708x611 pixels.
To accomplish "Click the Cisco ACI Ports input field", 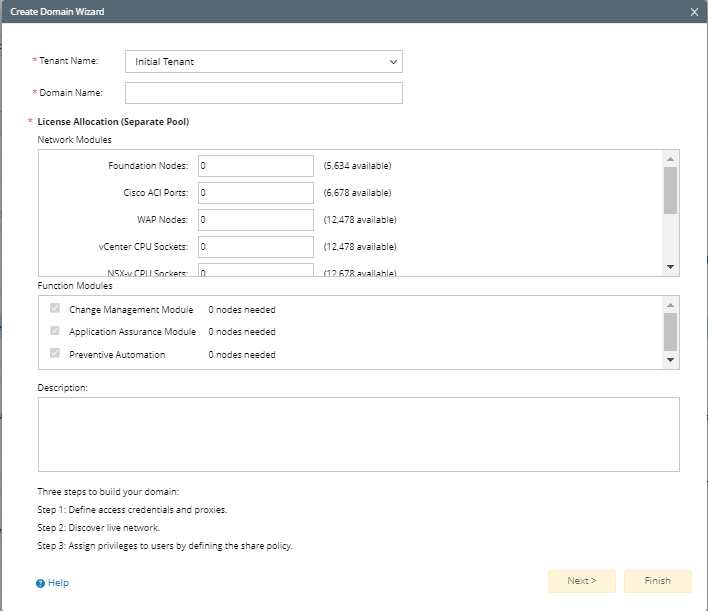I will (256, 193).
